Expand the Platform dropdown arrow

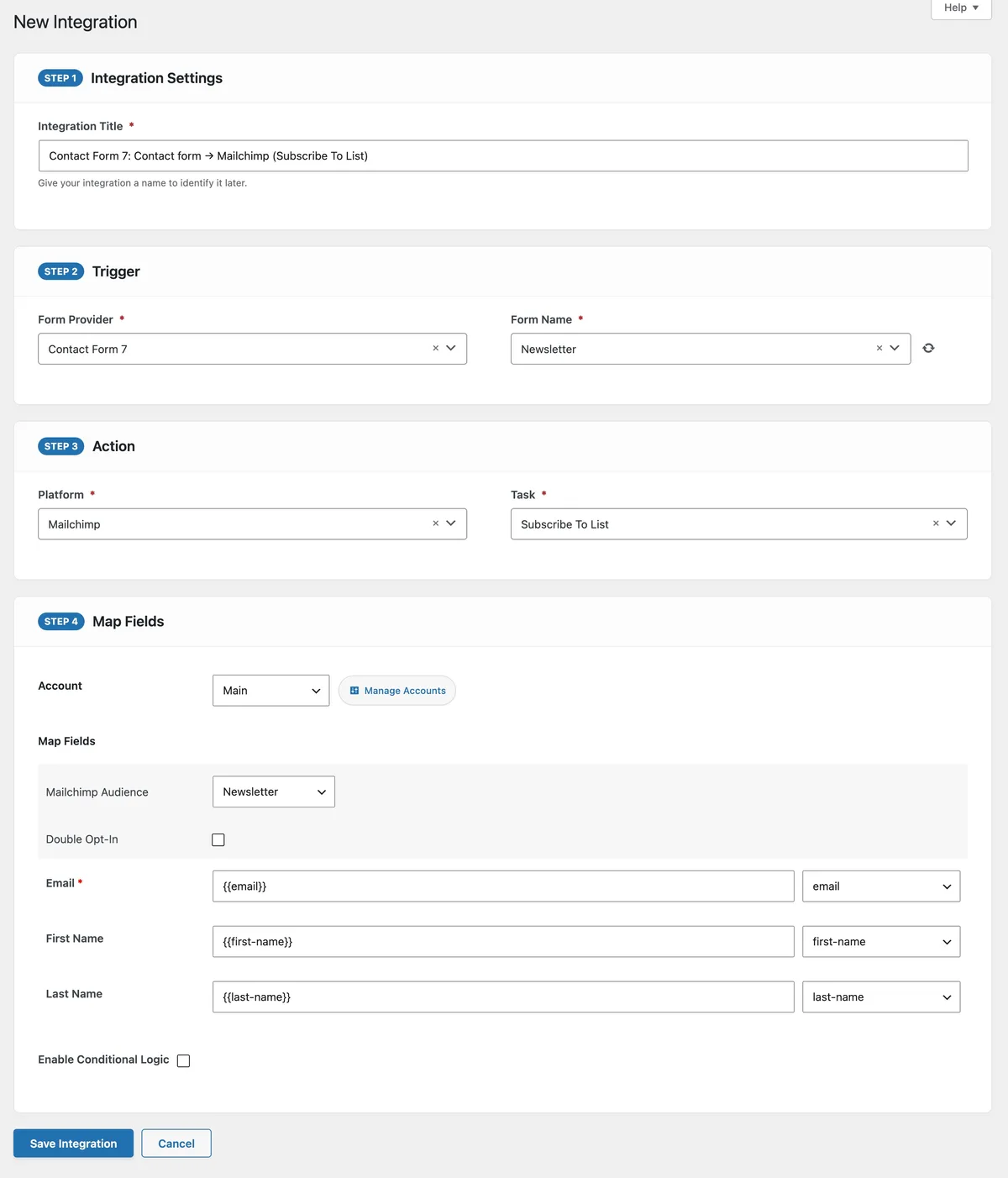tap(451, 523)
